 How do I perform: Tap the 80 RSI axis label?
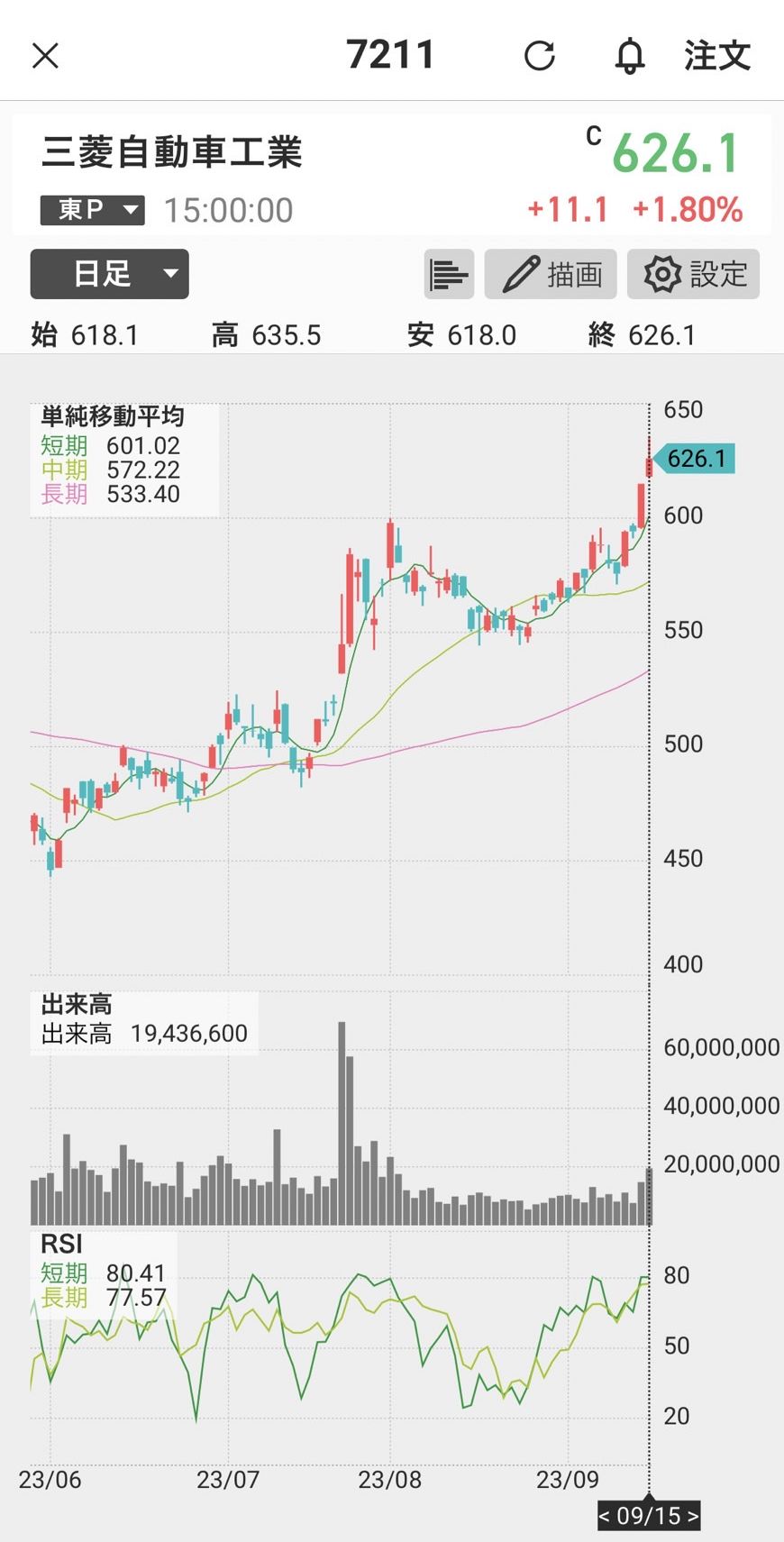tap(677, 1275)
